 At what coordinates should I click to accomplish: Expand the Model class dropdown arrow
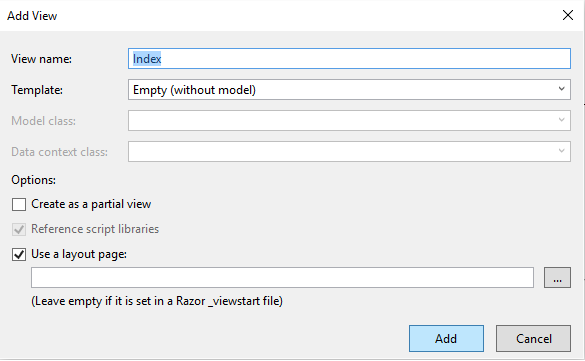tap(561, 120)
